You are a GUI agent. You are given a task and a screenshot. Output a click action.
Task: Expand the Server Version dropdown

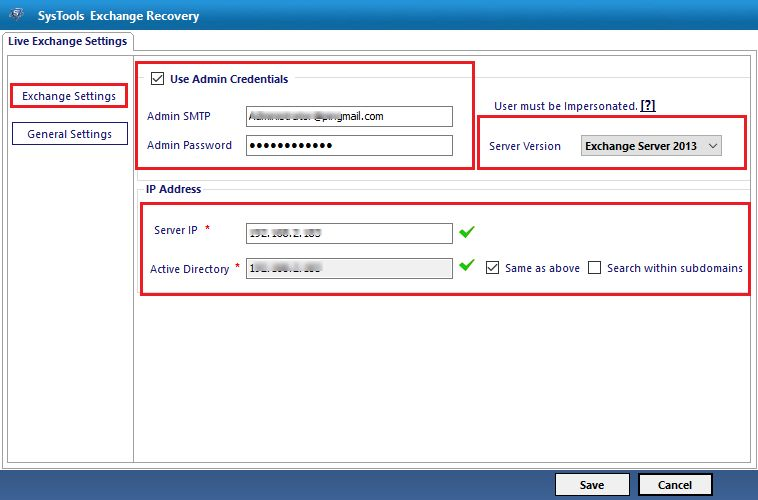(x=651, y=146)
